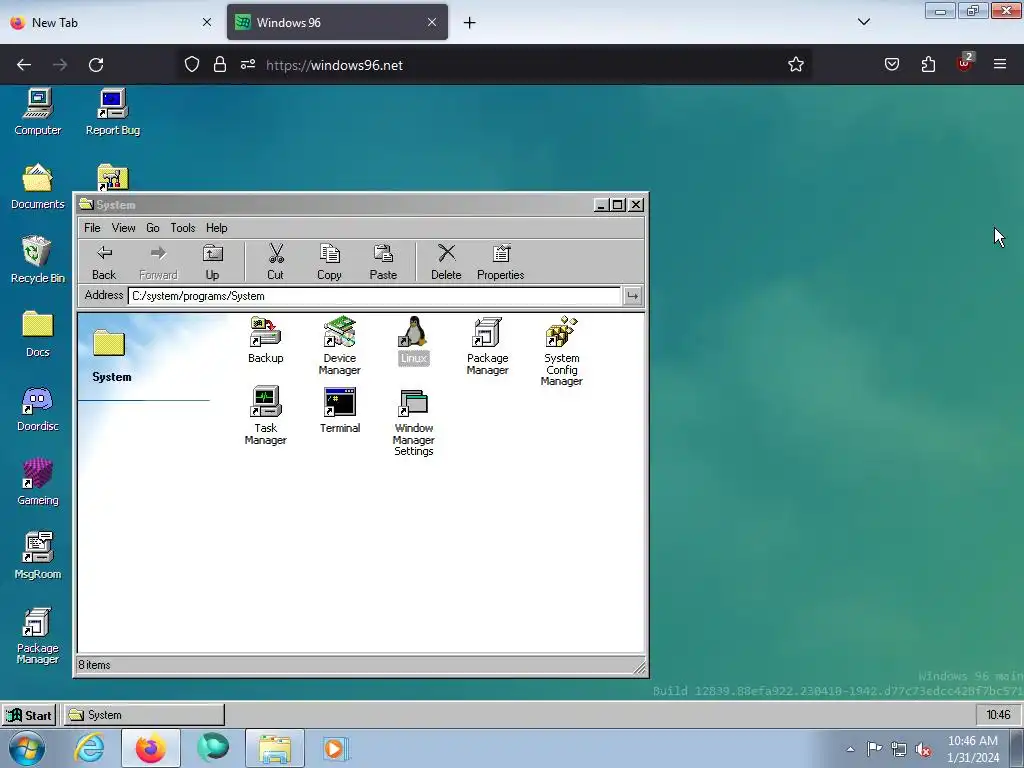The image size is (1024, 768).
Task: Open the View menu
Action: (123, 228)
